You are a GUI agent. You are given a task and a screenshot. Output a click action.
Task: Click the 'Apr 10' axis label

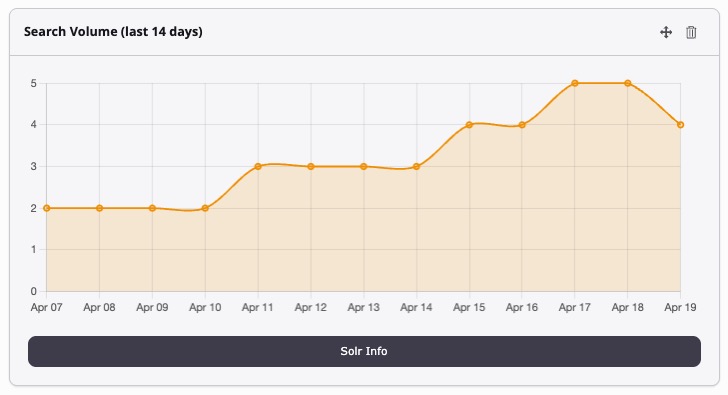click(x=205, y=307)
